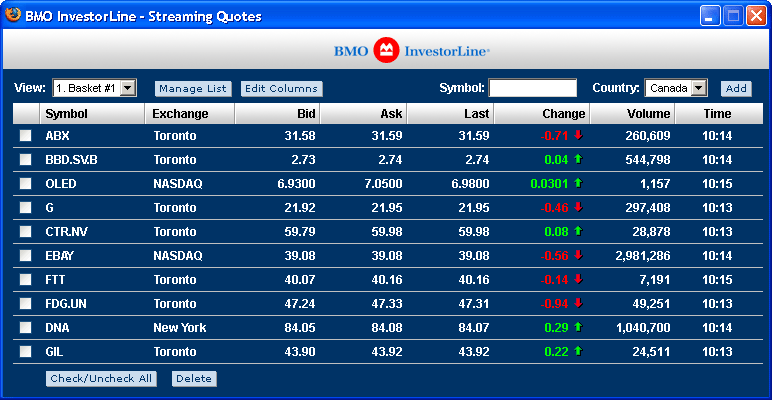Sort by the Ask column header

click(x=364, y=114)
